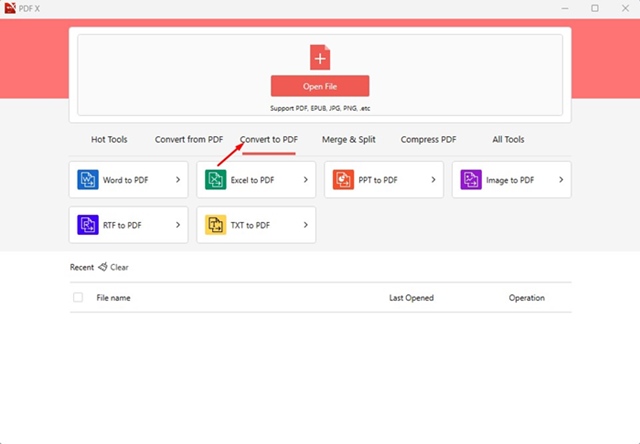
Task: Expand TXT to PDF chevron arrow
Action: point(306,225)
